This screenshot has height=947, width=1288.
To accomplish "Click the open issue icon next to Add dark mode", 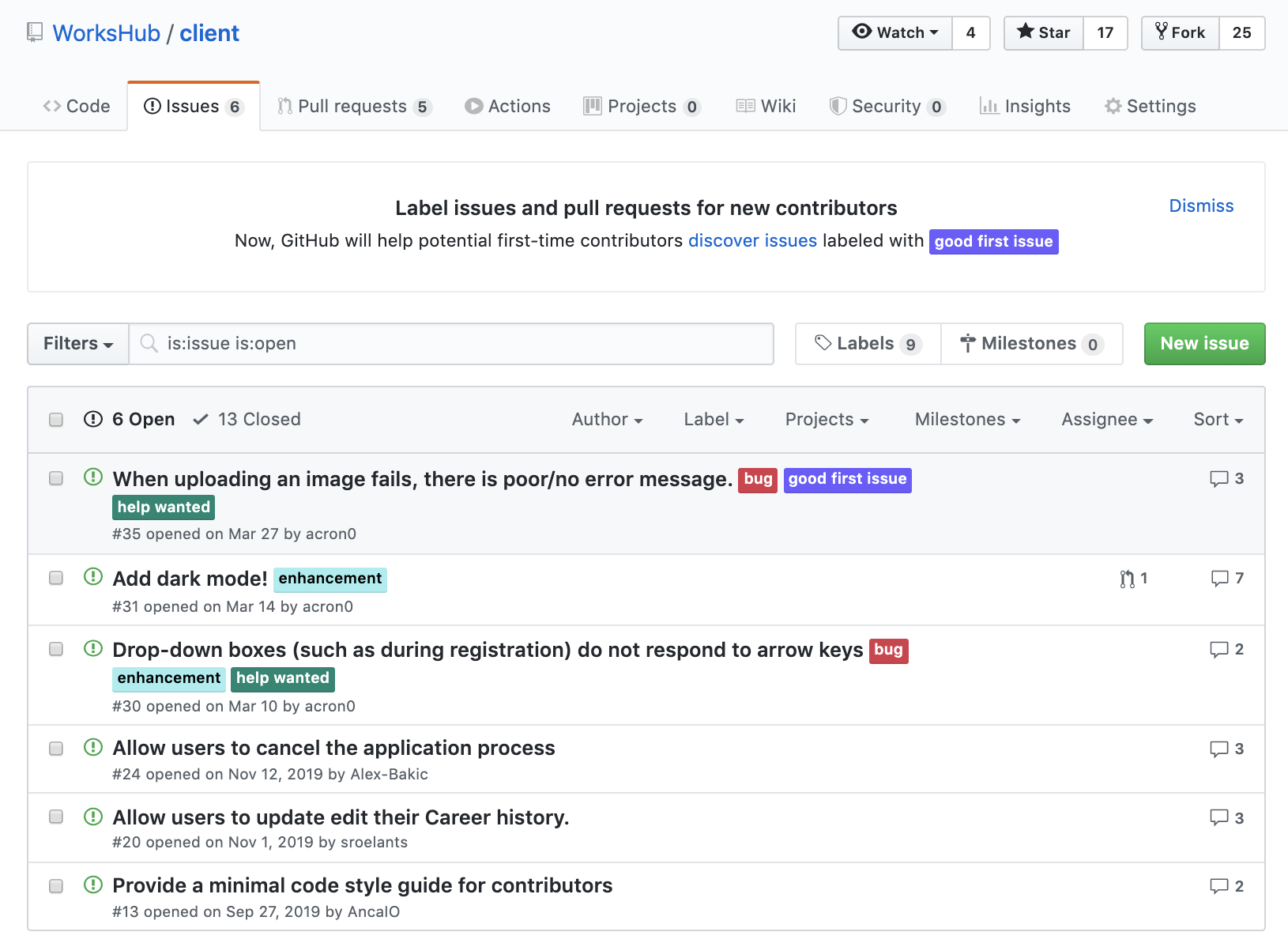I will (93, 577).
